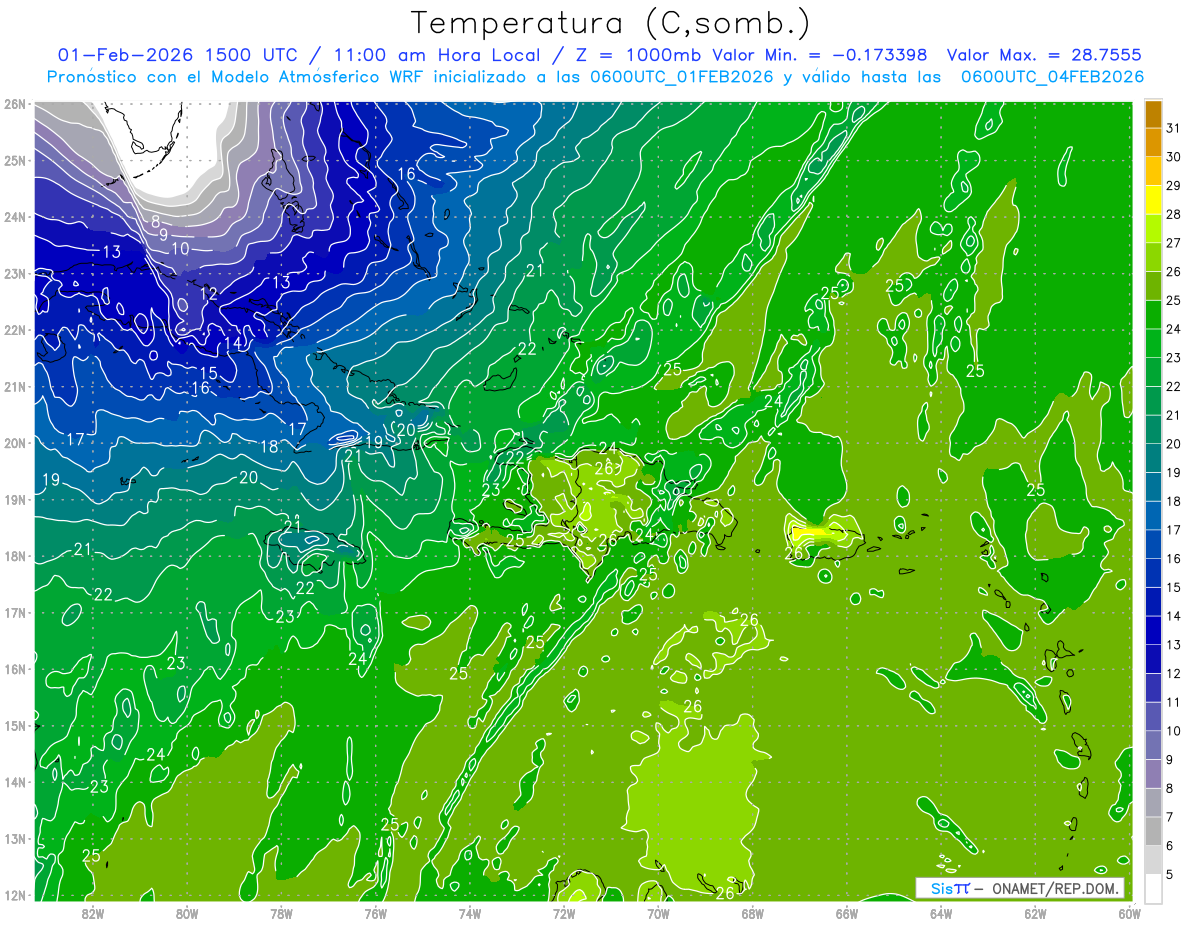Click the Sisπ logo in the ONAMET box
Image resolution: width=1200 pixels, height=927 pixels.
pos(950,888)
